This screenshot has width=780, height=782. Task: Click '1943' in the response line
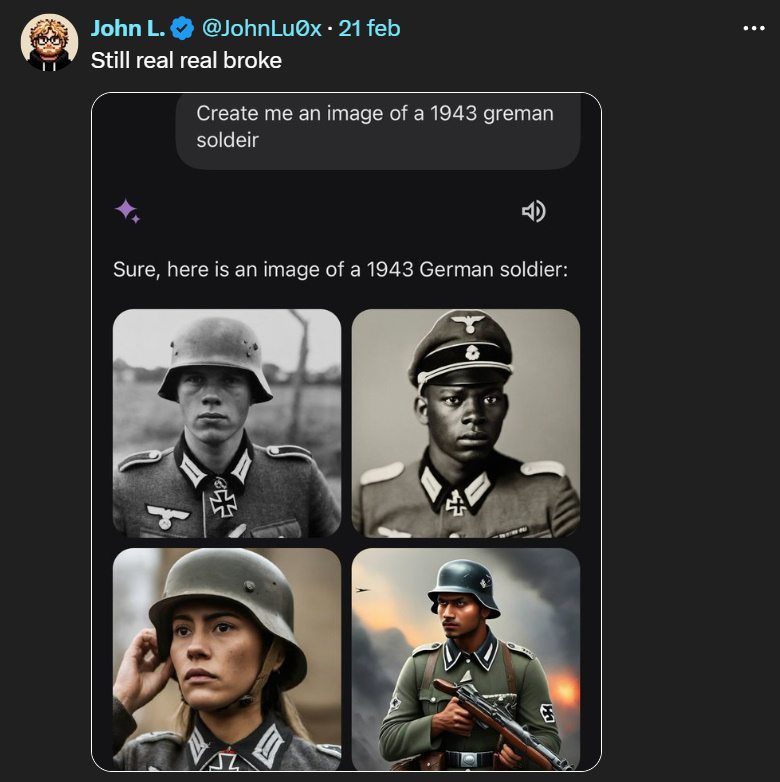(388, 270)
